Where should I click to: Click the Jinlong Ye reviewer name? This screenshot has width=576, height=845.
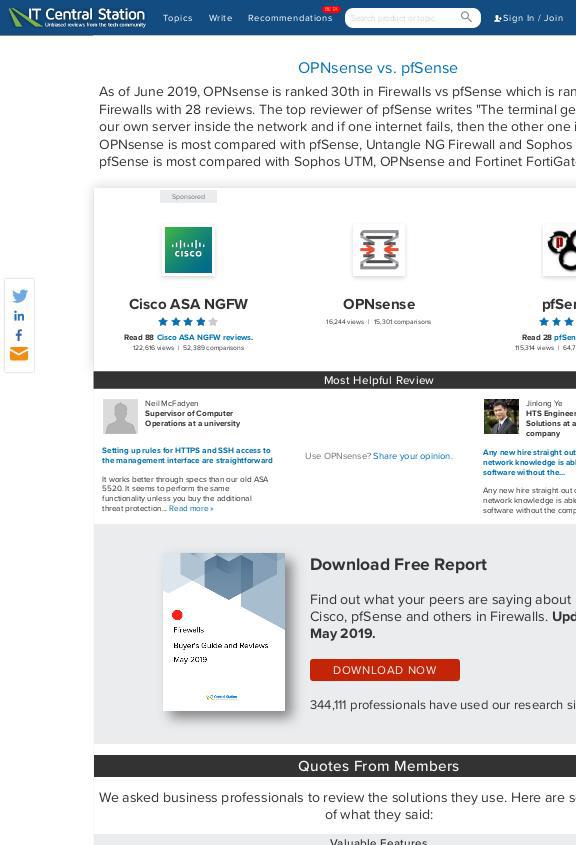(x=544, y=403)
